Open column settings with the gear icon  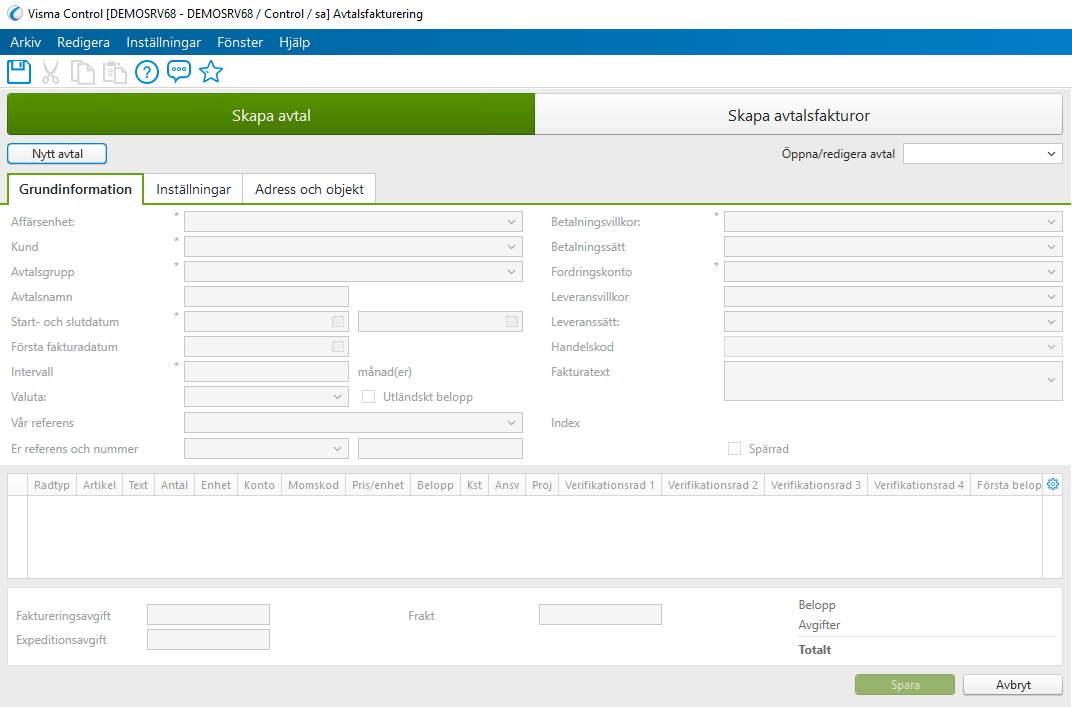[x=1052, y=484]
